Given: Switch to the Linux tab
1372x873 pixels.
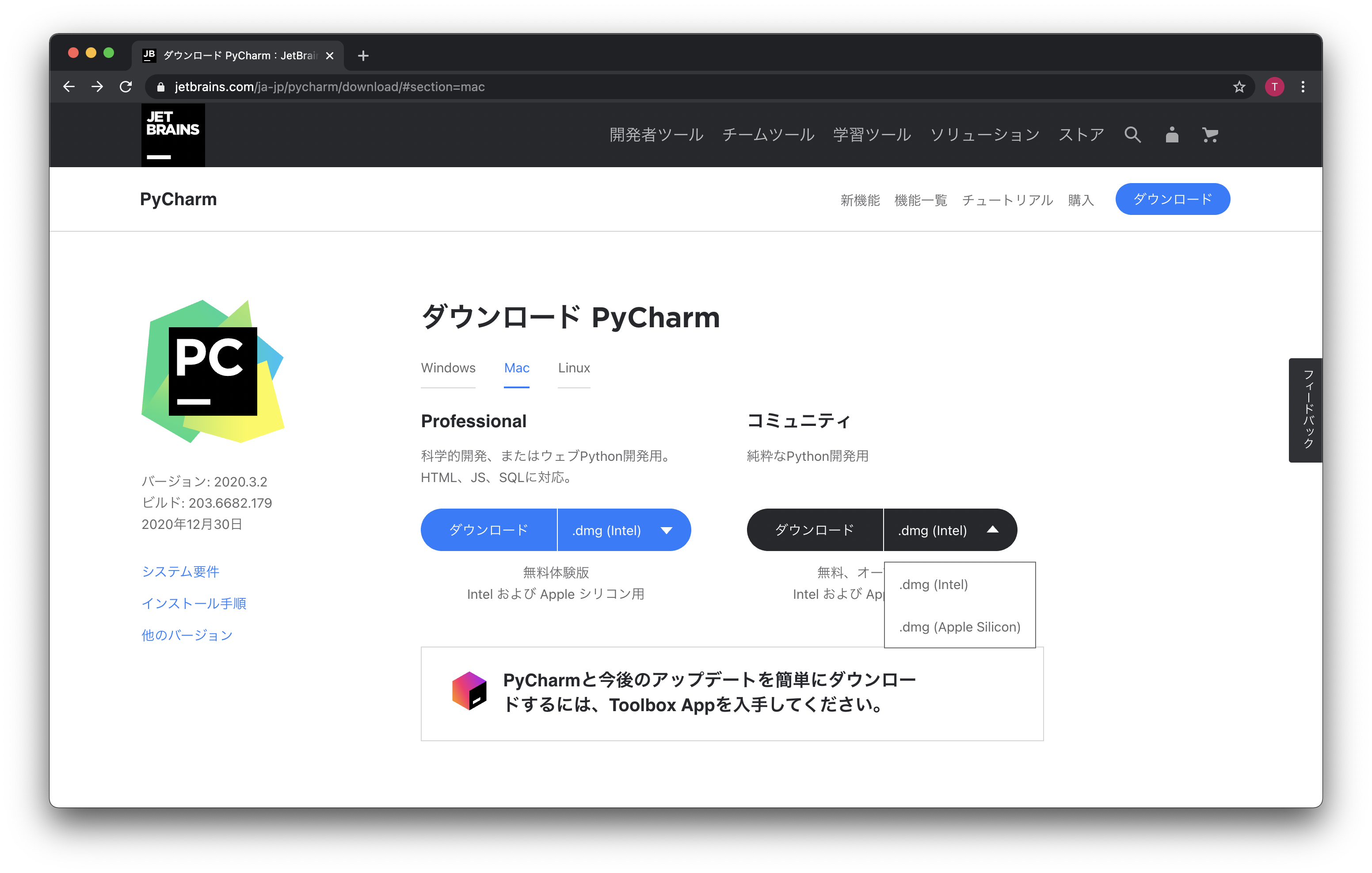Looking at the screenshot, I should click(574, 368).
